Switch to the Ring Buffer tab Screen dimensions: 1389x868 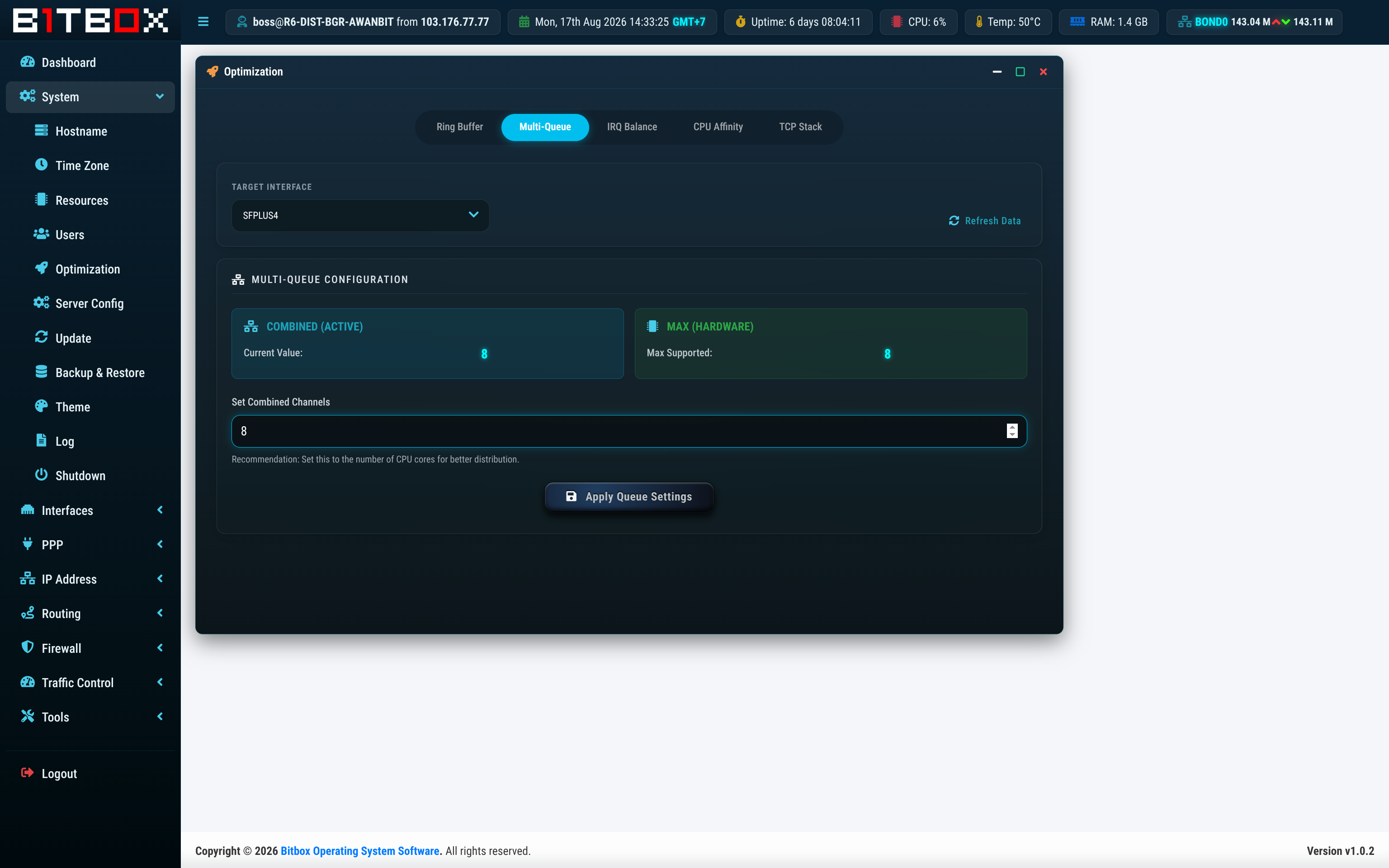[x=459, y=127]
